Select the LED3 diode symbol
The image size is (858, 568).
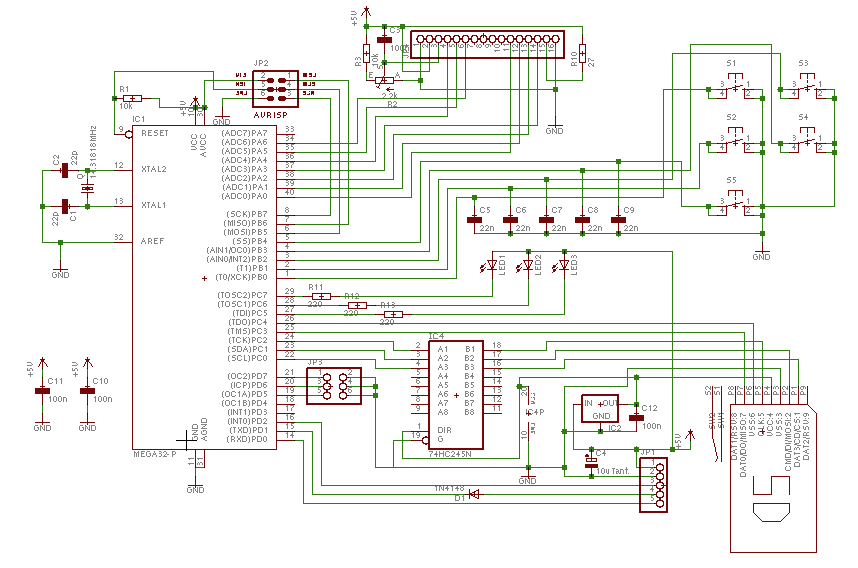click(x=562, y=267)
